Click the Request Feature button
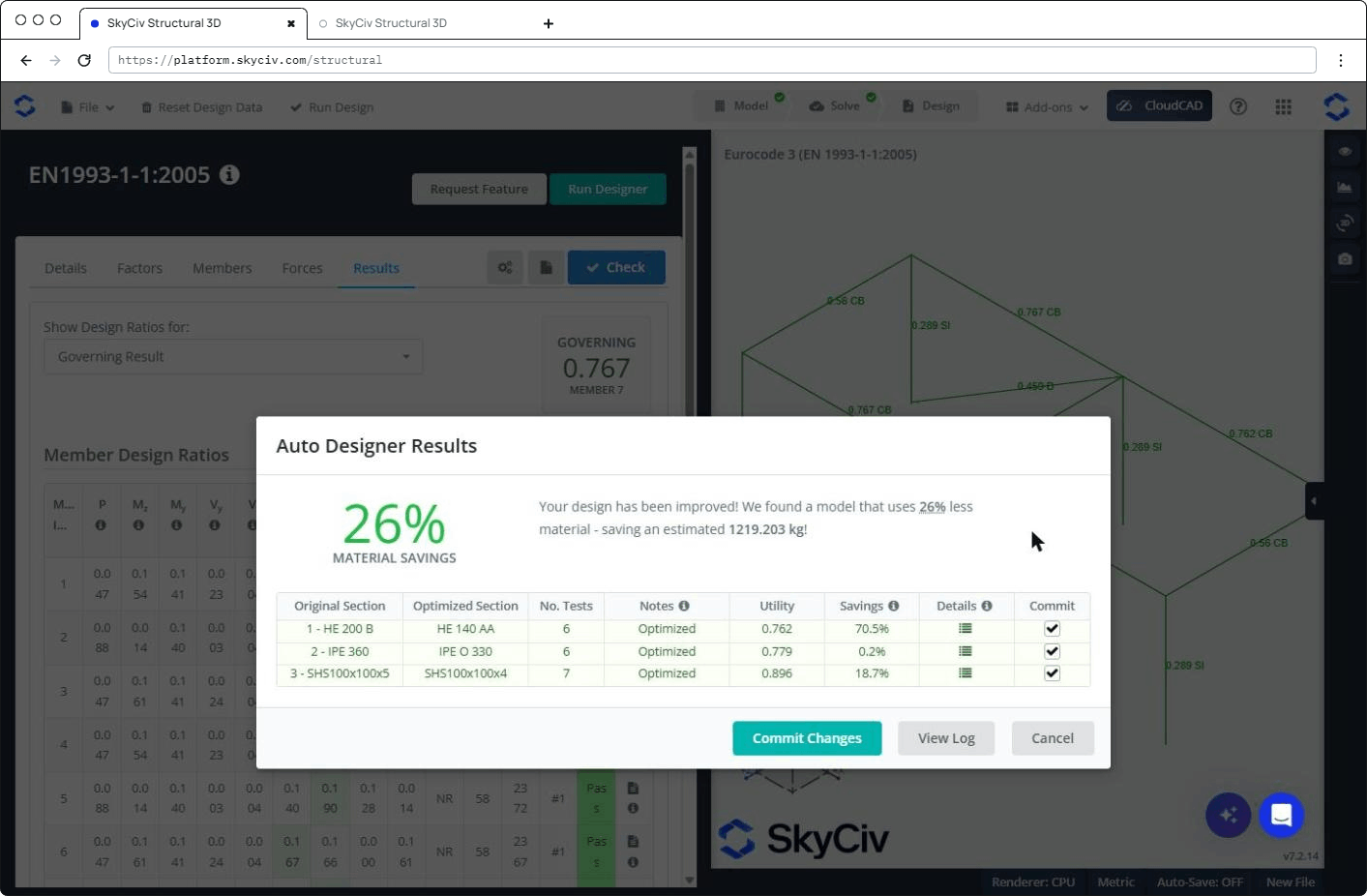1367x896 pixels. pos(479,189)
